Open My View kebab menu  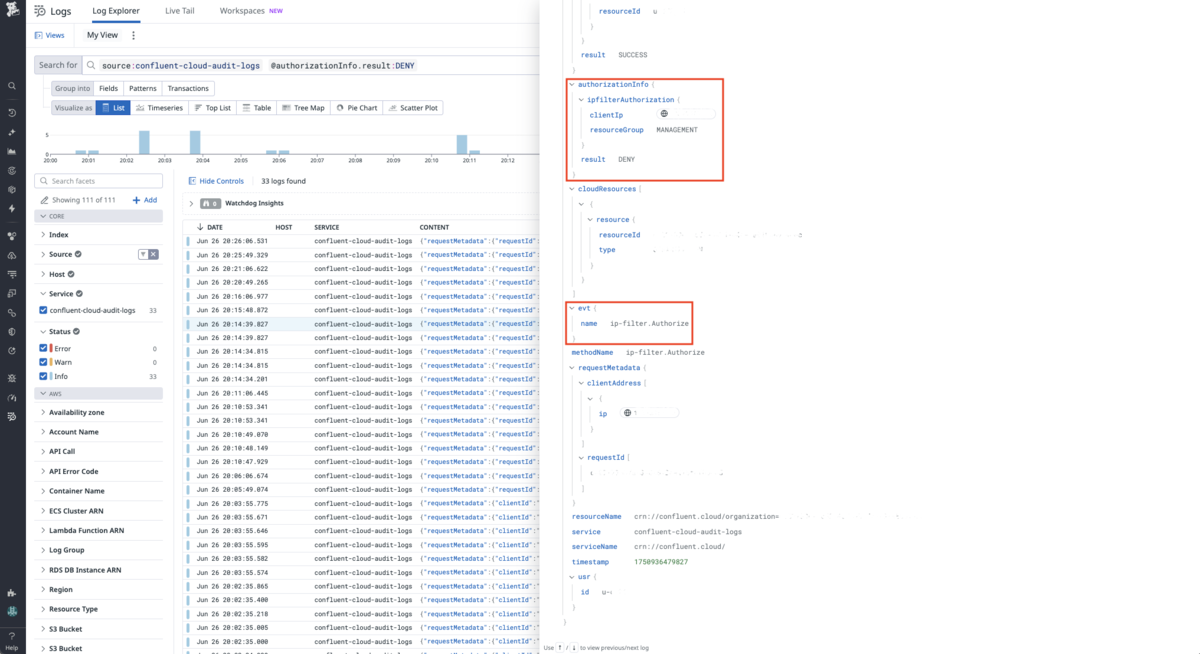tap(133, 35)
